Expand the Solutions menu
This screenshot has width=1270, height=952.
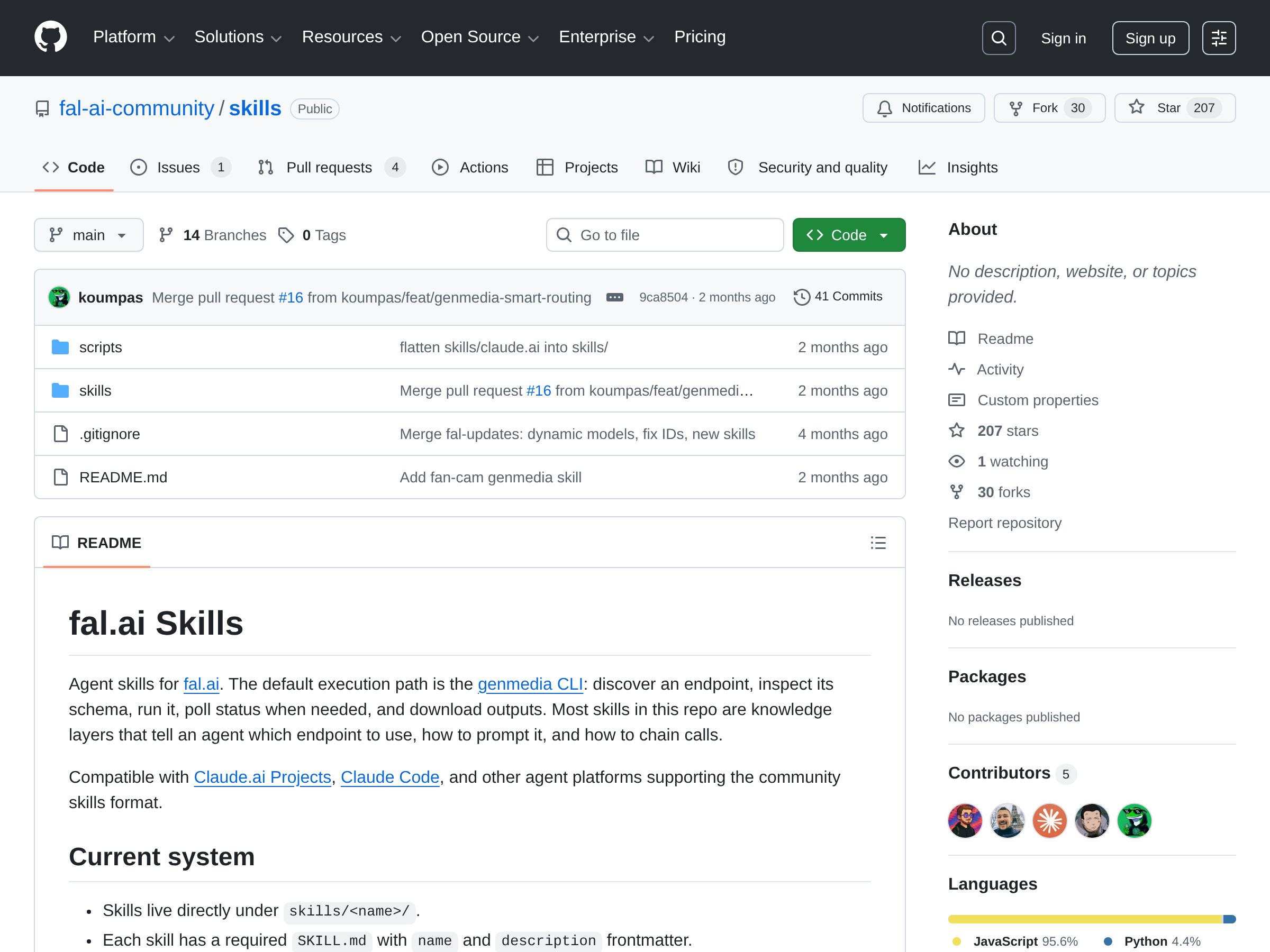(x=238, y=38)
